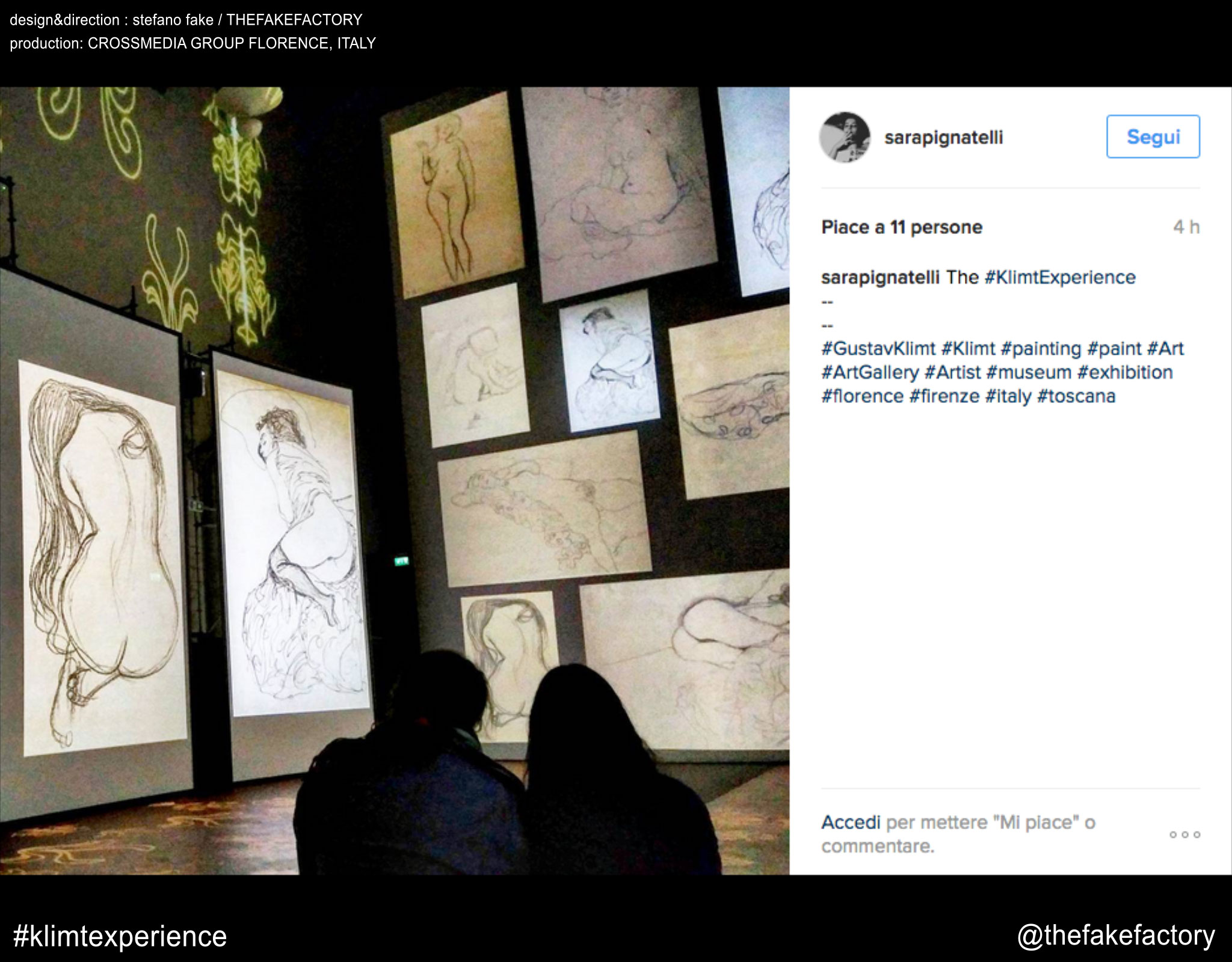Viewport: 1232px width, 962px height.
Task: Open sarapignatelli username in header
Action: coord(943,138)
